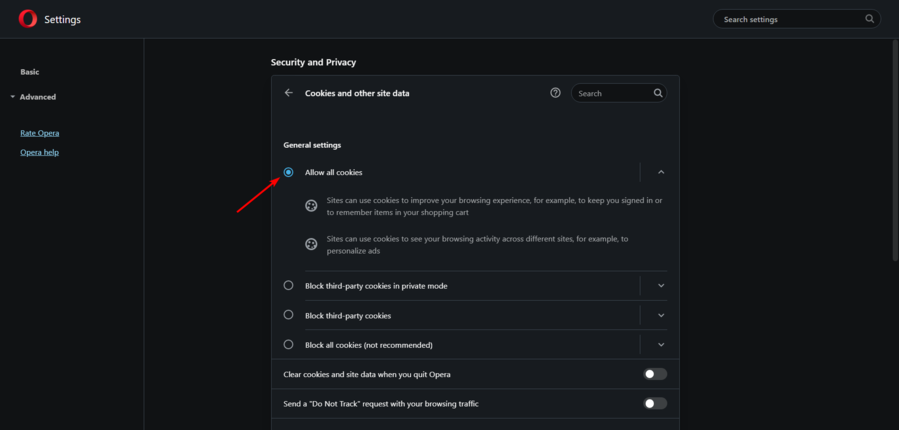Click the magnifier in Search settings
Image resolution: width=899 pixels, height=430 pixels.
(x=870, y=19)
